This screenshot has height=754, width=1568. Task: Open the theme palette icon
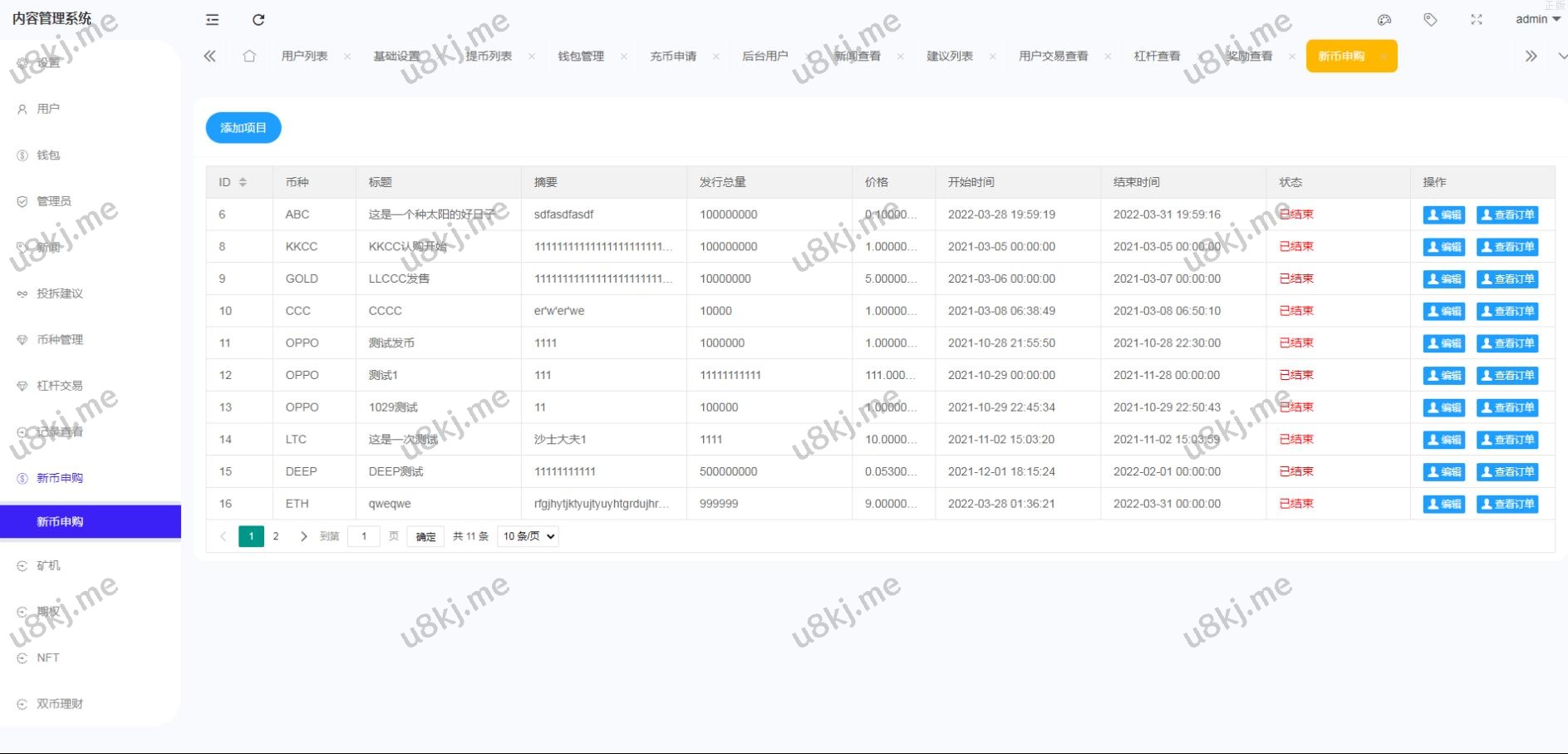tap(1384, 20)
